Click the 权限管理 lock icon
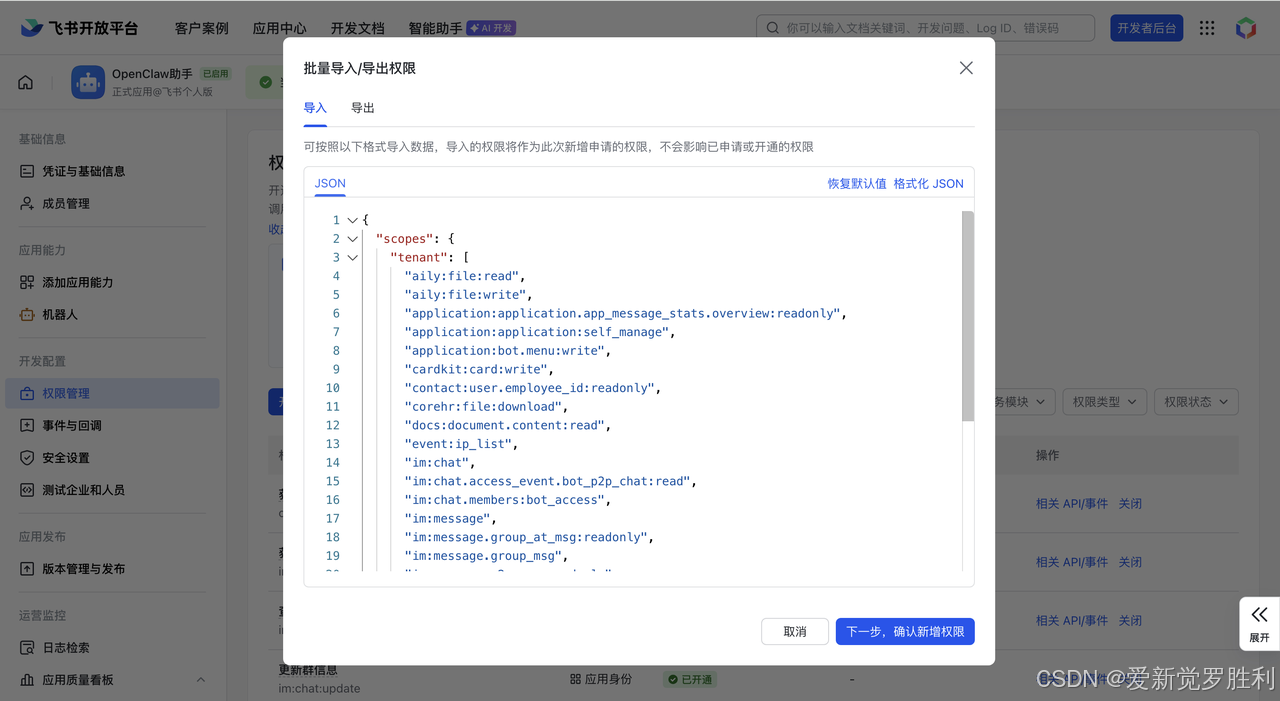This screenshot has width=1280, height=701. click(27, 393)
